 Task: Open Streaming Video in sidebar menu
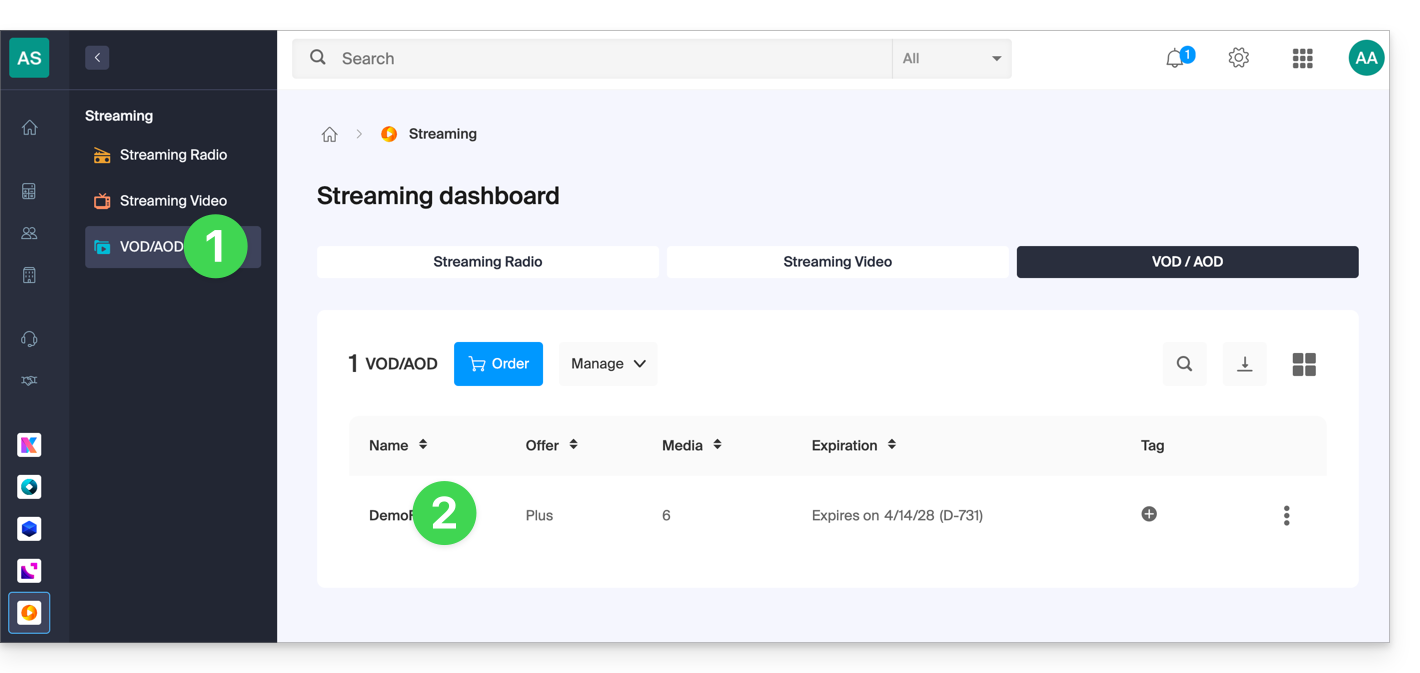[x=172, y=201]
